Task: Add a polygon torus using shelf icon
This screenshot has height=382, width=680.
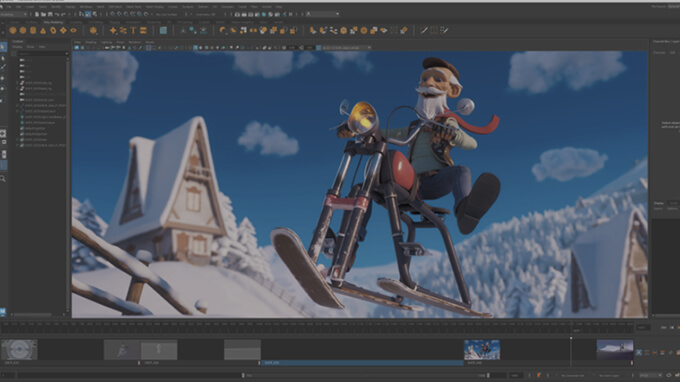Action: pos(53,30)
